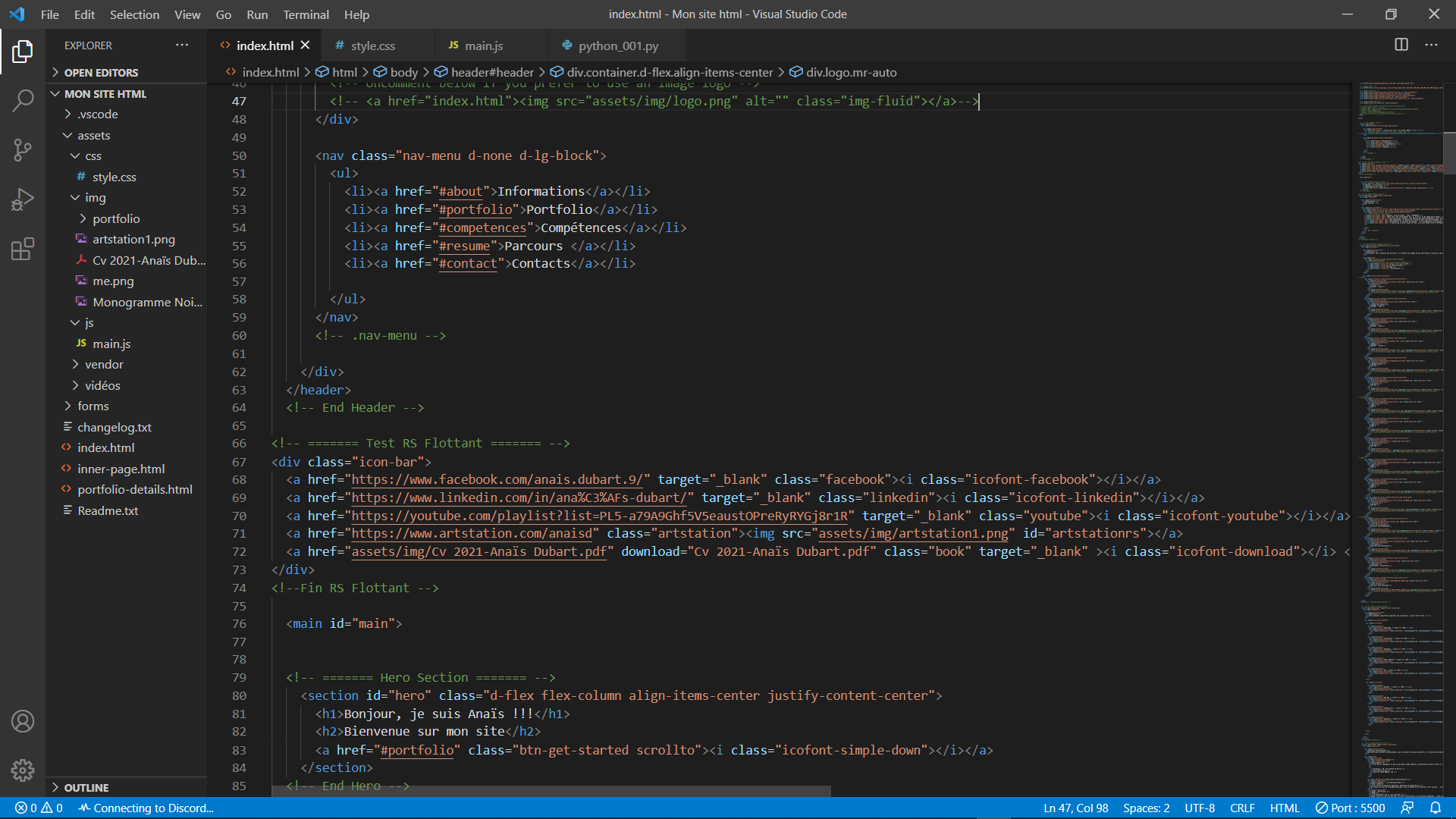Toggle Live Server on Port 5500
Screen dimensions: 1456x819
click(x=1351, y=808)
